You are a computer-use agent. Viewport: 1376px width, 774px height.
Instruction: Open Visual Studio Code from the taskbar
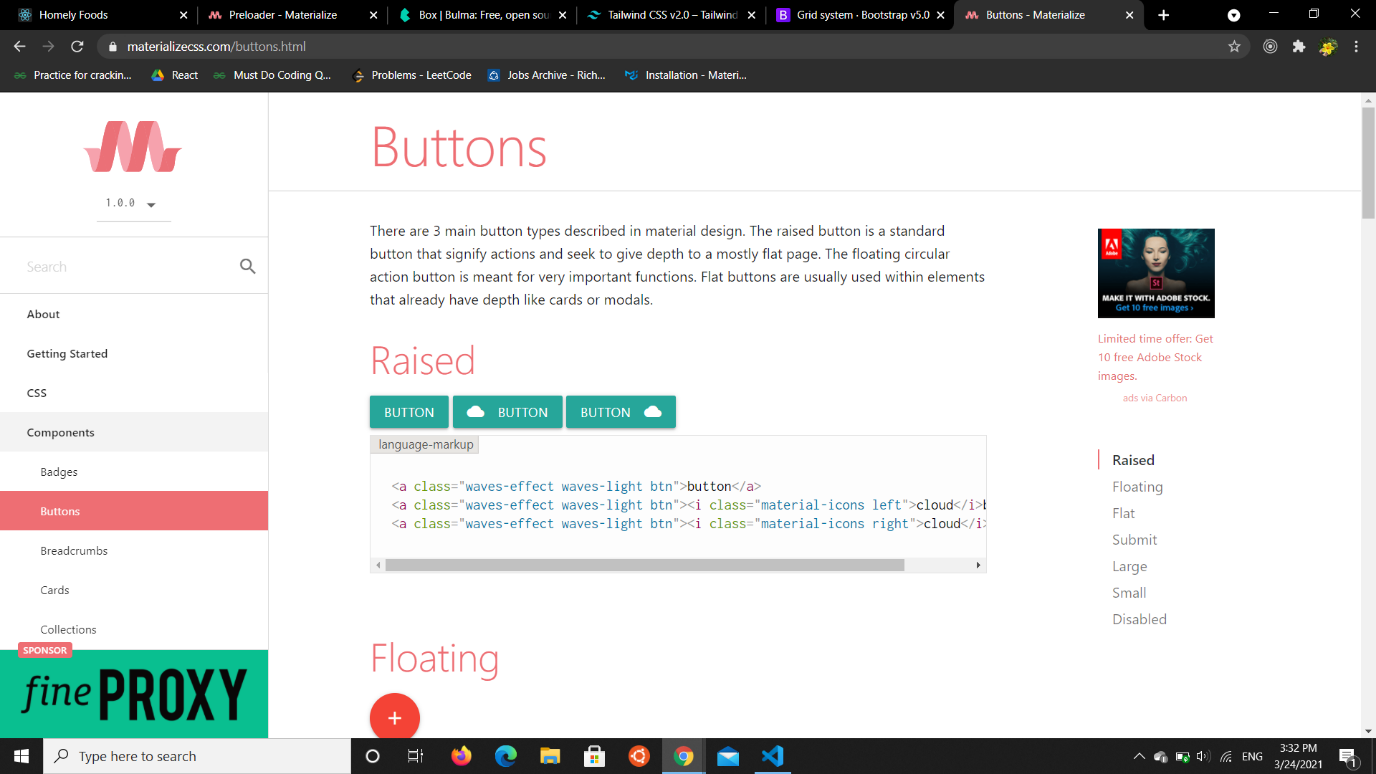(x=772, y=756)
